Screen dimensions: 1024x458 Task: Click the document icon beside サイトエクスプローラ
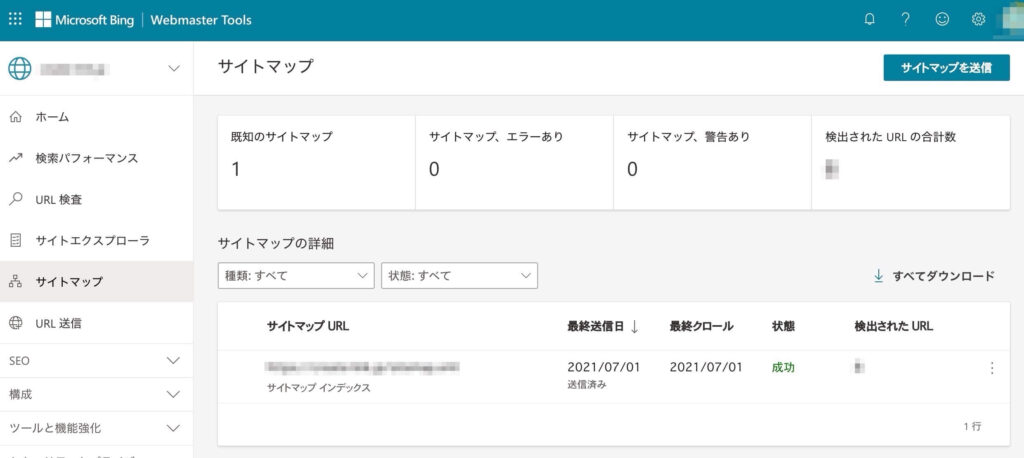(16, 240)
